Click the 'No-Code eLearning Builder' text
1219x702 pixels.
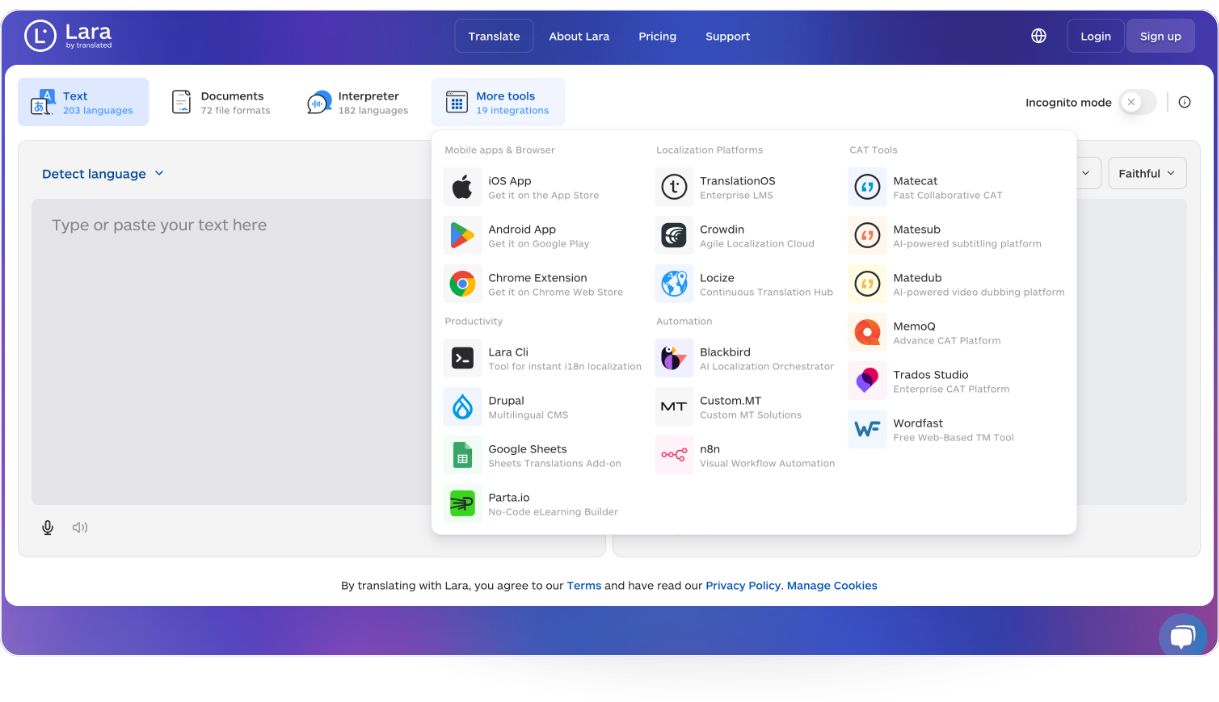pos(553,512)
